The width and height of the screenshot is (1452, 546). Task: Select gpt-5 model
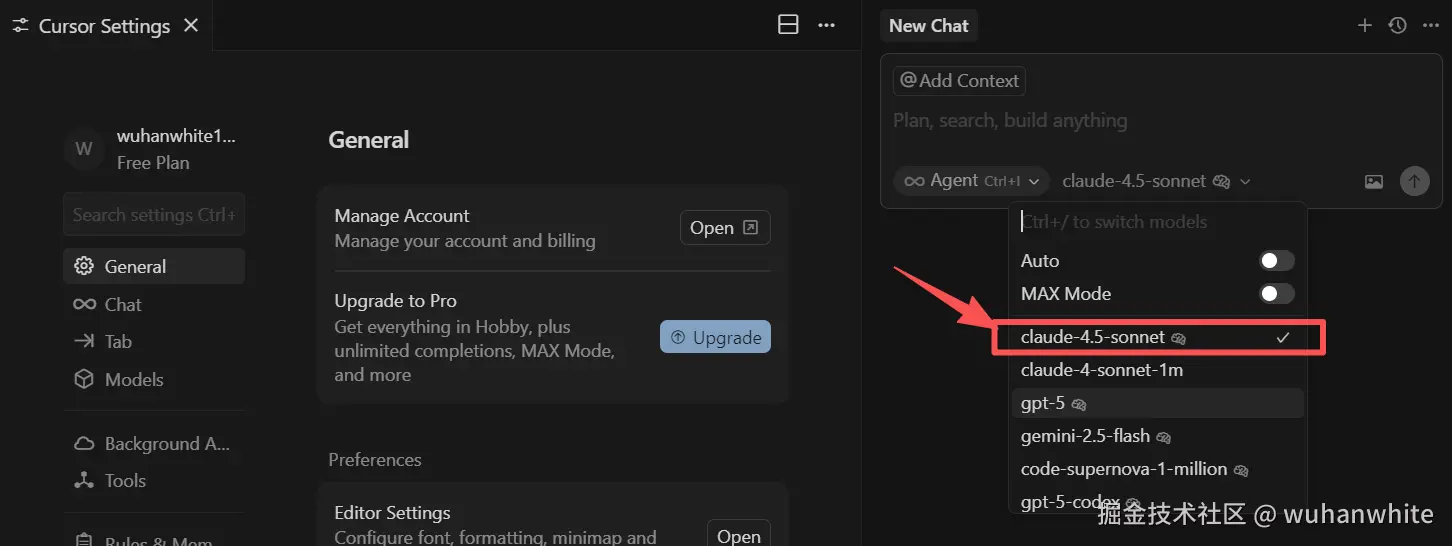click(x=1157, y=403)
